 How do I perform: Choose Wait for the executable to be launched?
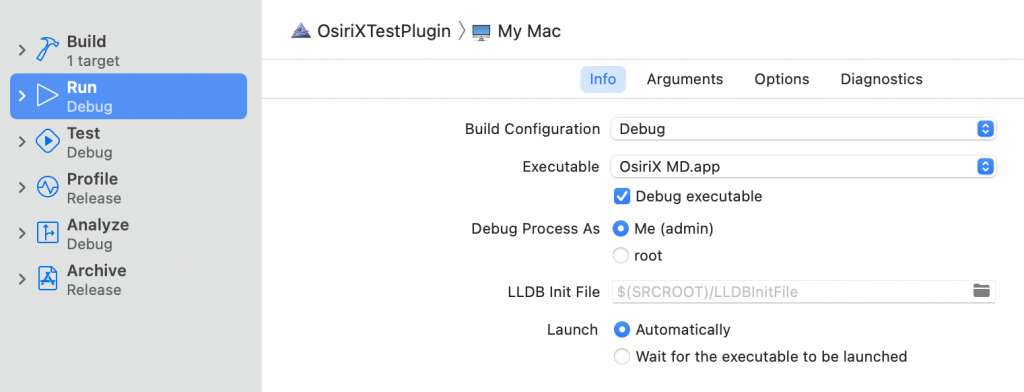622,357
